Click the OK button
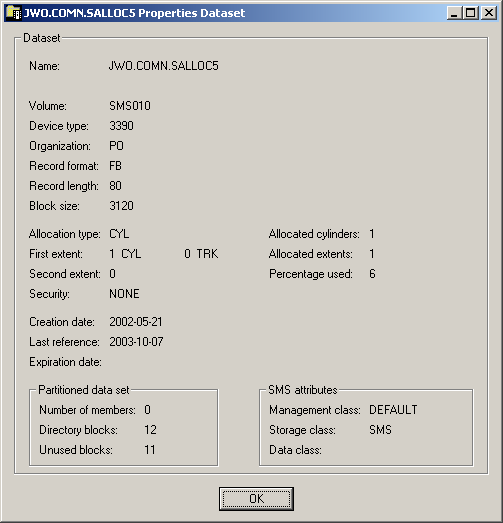 click(x=256, y=499)
